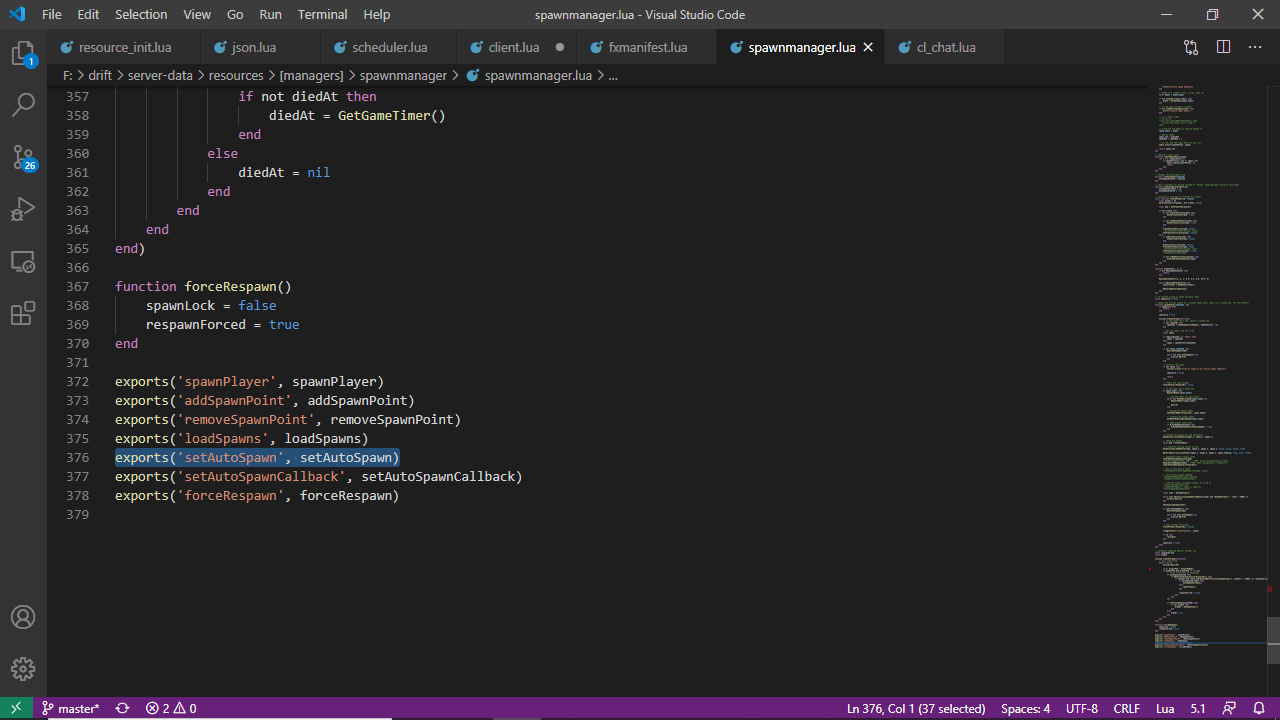Open Source Control view with 26 changes
1280x720 pixels.
pos(23,157)
